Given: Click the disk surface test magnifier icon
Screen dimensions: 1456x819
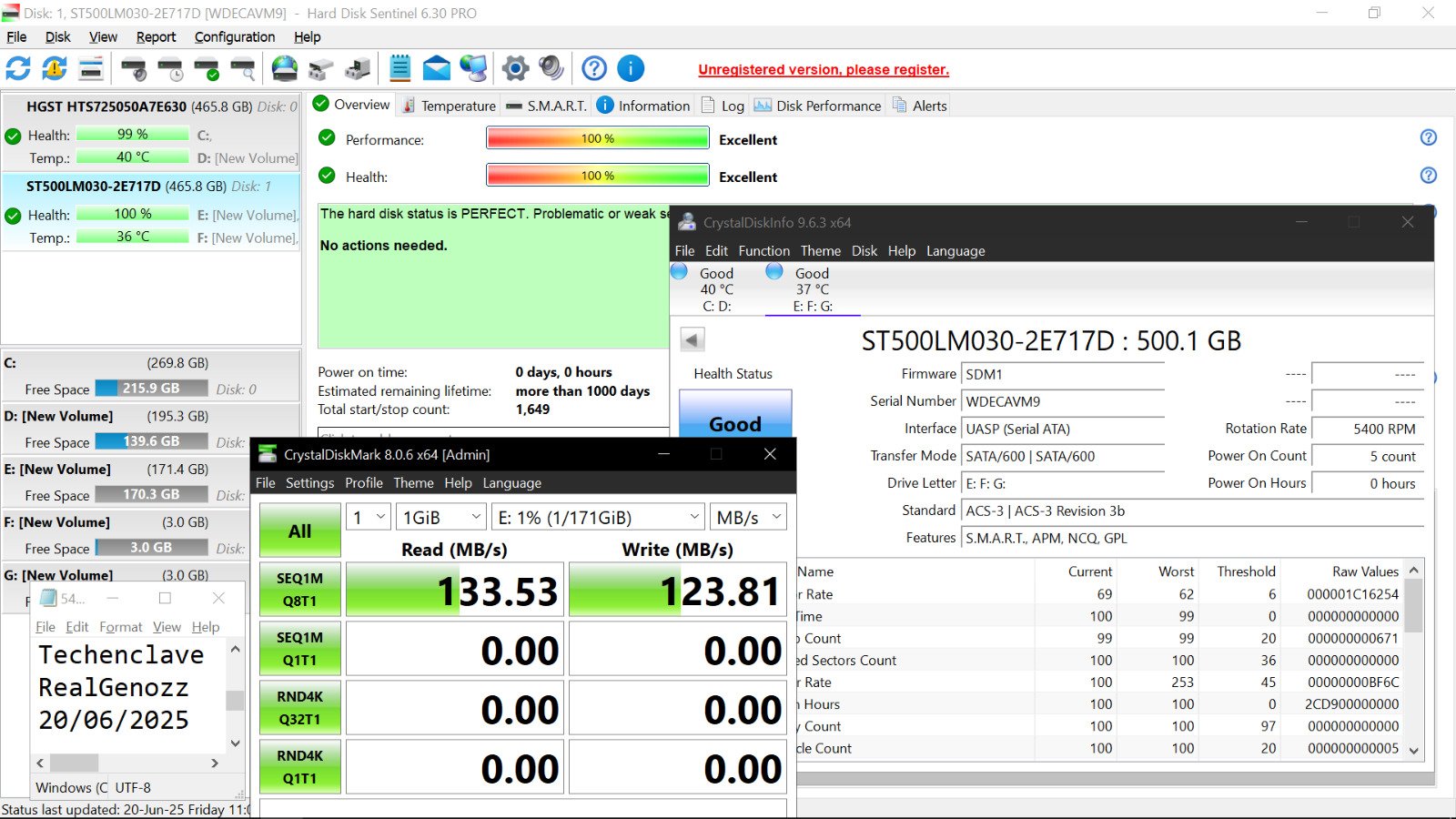Looking at the screenshot, I should [243, 68].
